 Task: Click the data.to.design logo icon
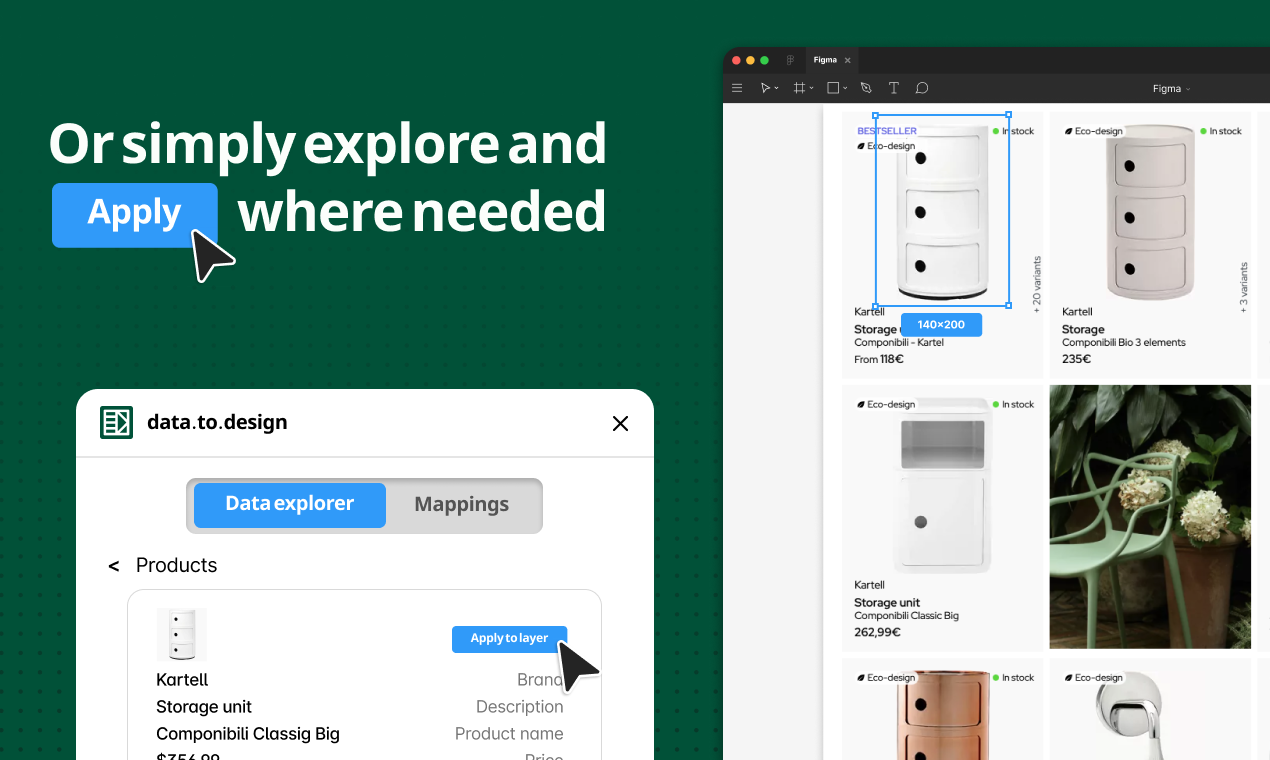click(x=117, y=422)
